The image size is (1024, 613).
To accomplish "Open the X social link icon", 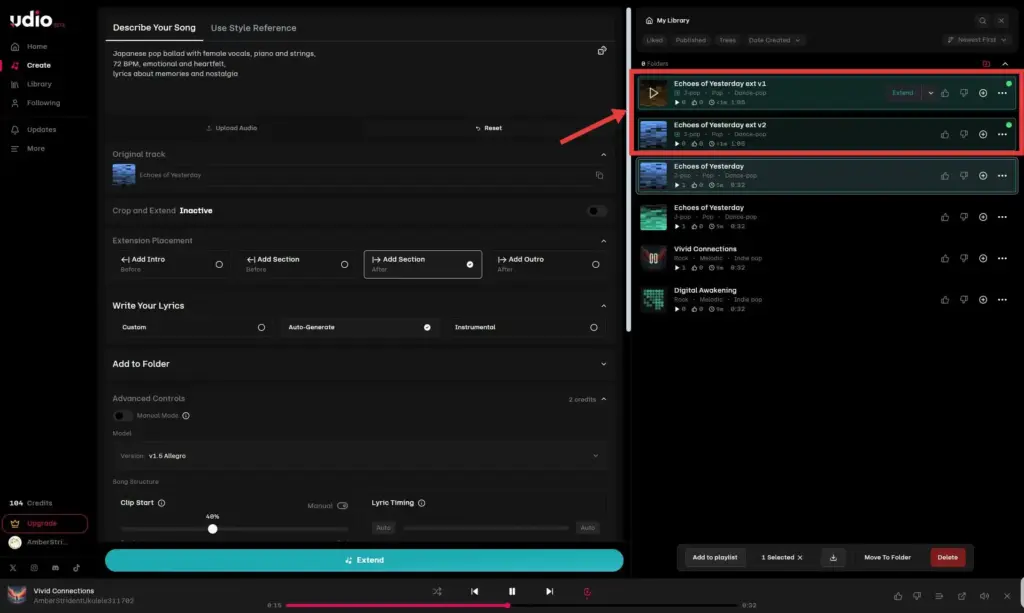I will tap(13, 568).
